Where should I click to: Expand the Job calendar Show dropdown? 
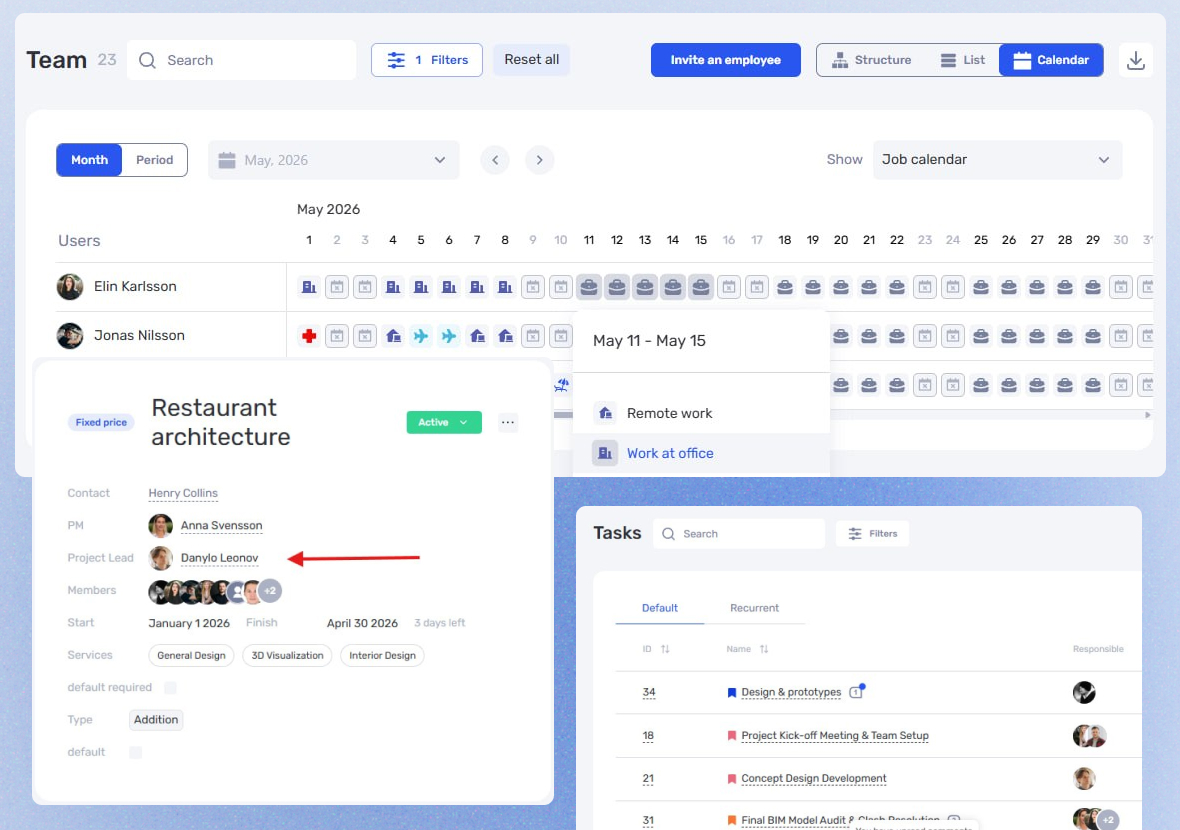pos(997,160)
